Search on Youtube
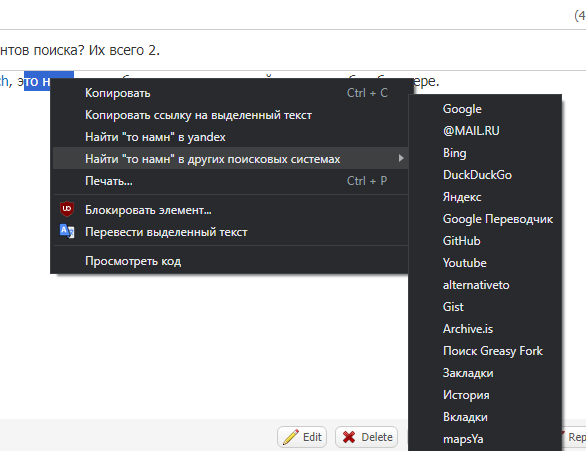This screenshot has height=451, width=586. point(485,263)
